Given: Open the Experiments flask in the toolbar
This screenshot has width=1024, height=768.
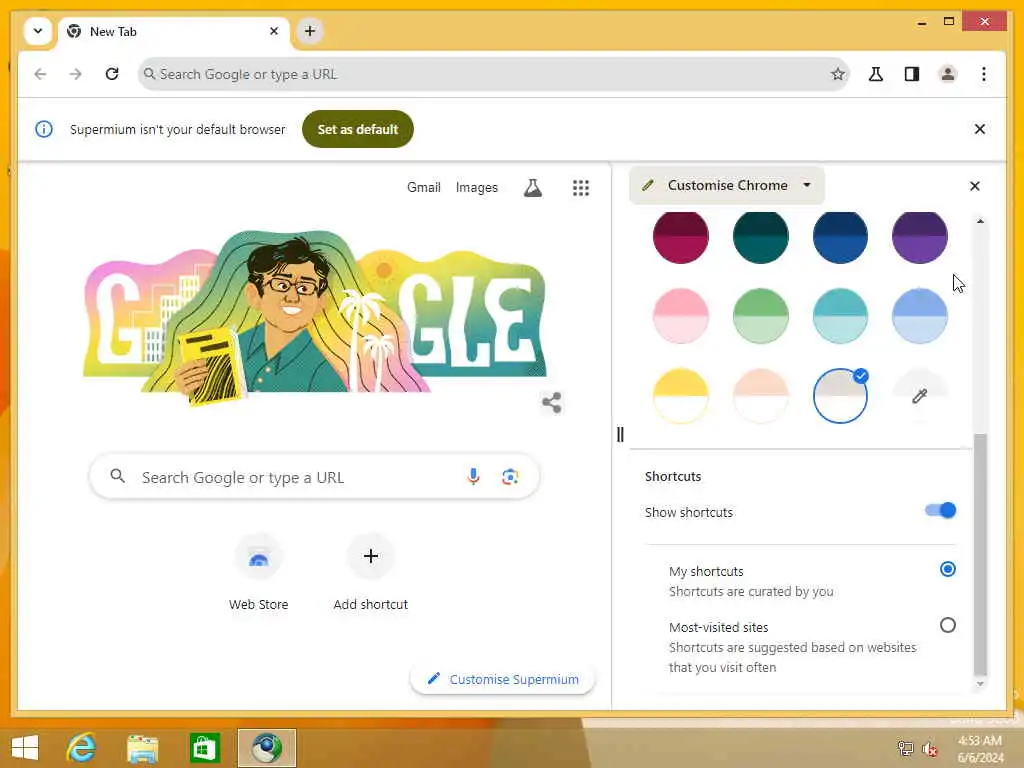Looking at the screenshot, I should [x=876, y=74].
